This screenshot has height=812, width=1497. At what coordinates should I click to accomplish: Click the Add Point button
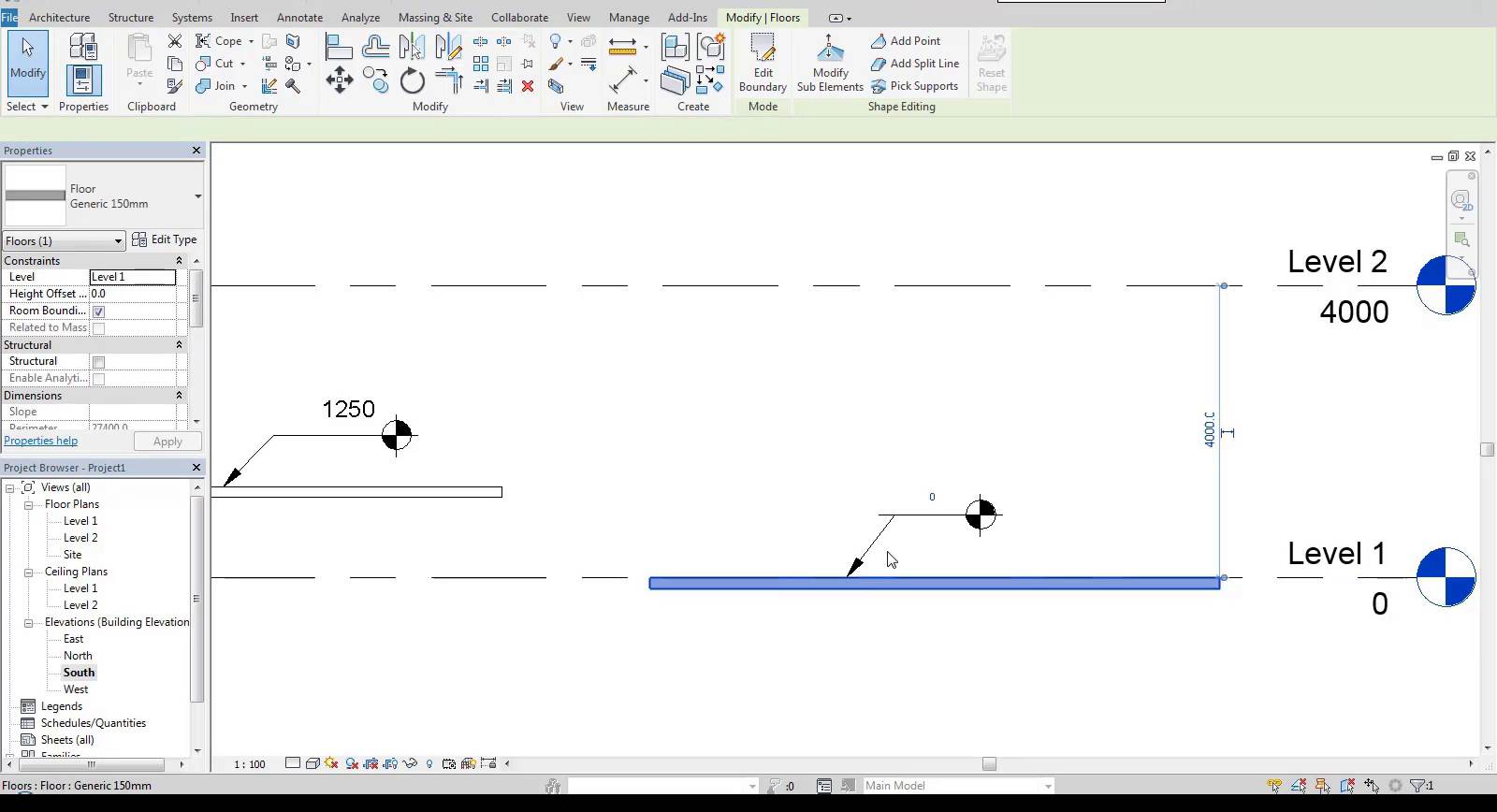(905, 41)
